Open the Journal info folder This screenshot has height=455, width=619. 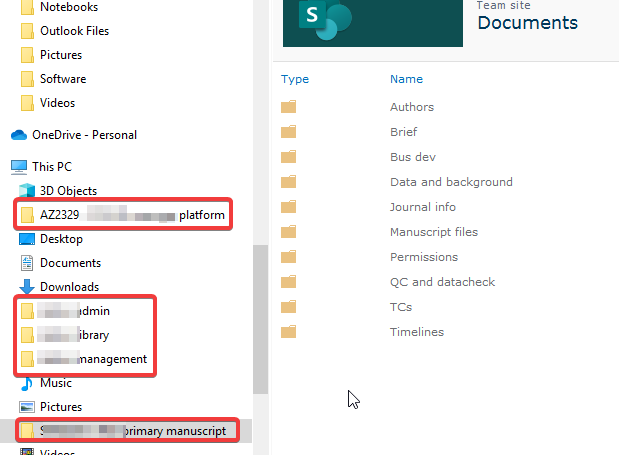pos(423,207)
